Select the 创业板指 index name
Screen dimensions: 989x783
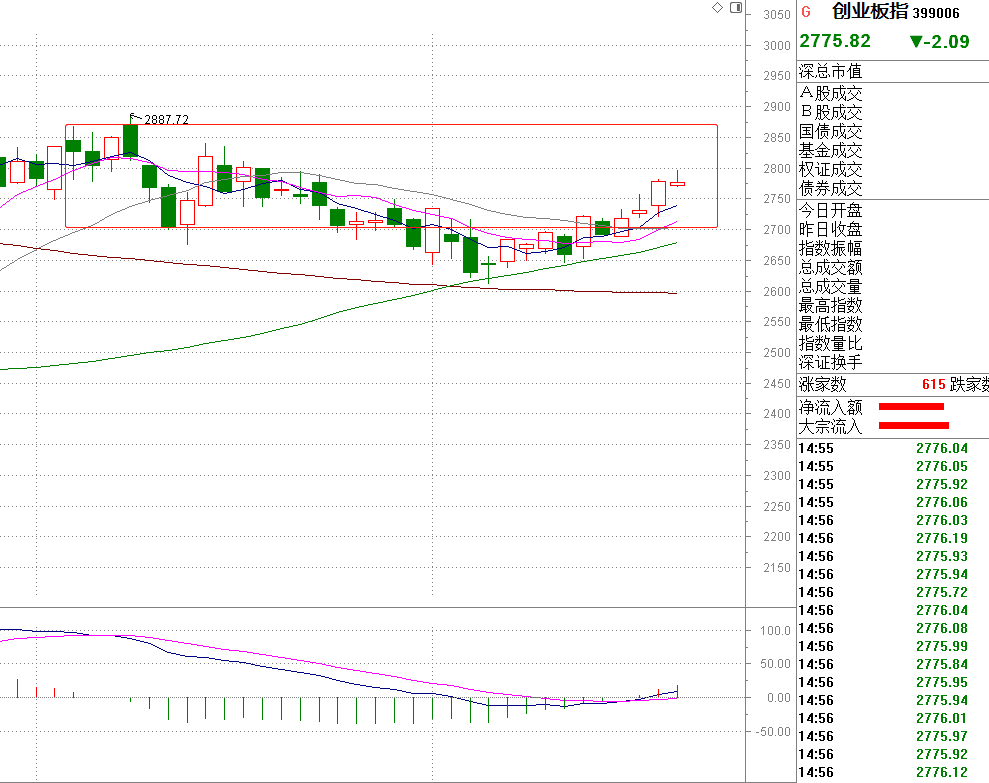pos(870,11)
